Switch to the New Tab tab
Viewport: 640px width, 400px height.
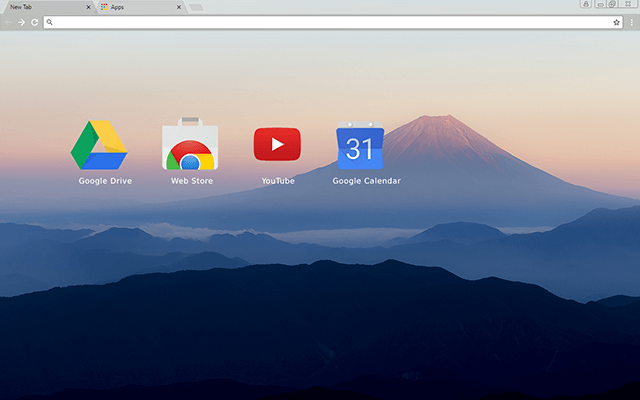40,7
